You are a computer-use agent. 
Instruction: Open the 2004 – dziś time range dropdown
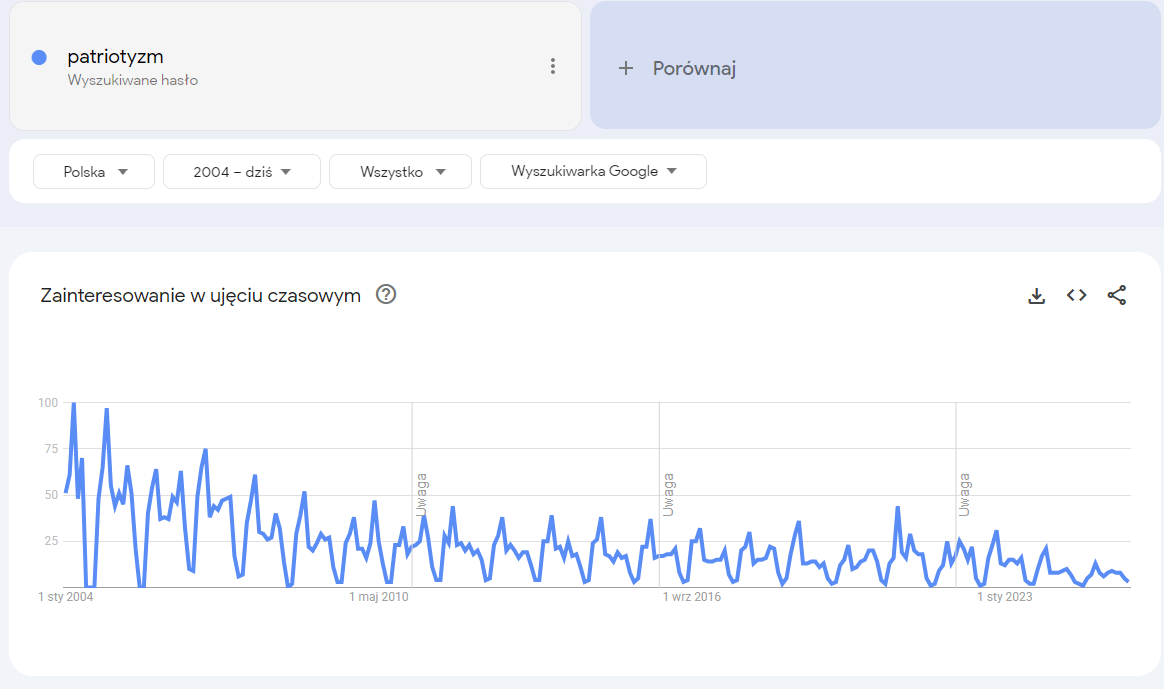pyautogui.click(x=242, y=171)
